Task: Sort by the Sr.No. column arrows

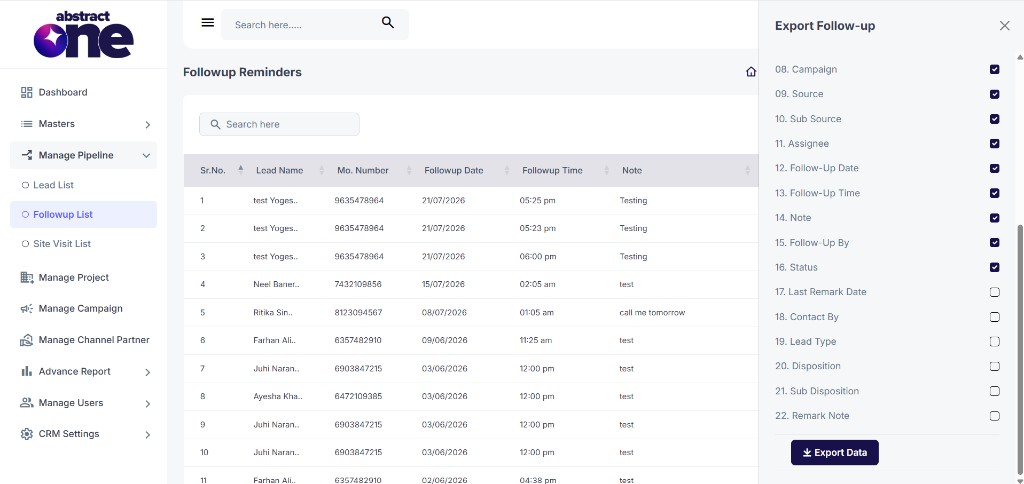Action: tap(240, 170)
